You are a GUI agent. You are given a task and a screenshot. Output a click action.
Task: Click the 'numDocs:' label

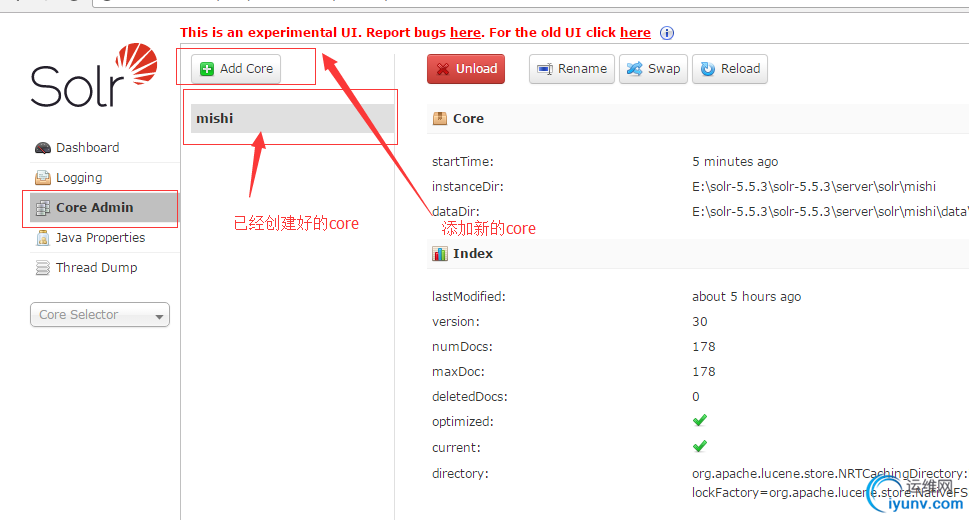(462, 347)
